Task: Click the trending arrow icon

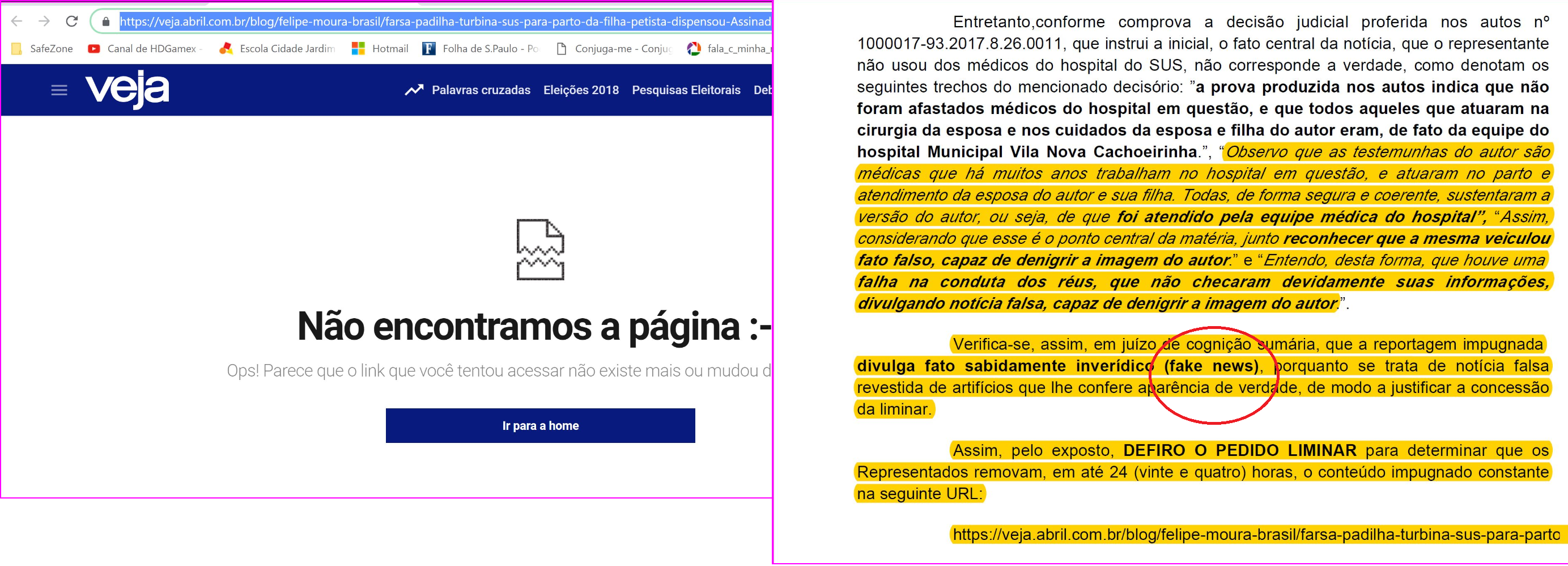Action: (414, 90)
